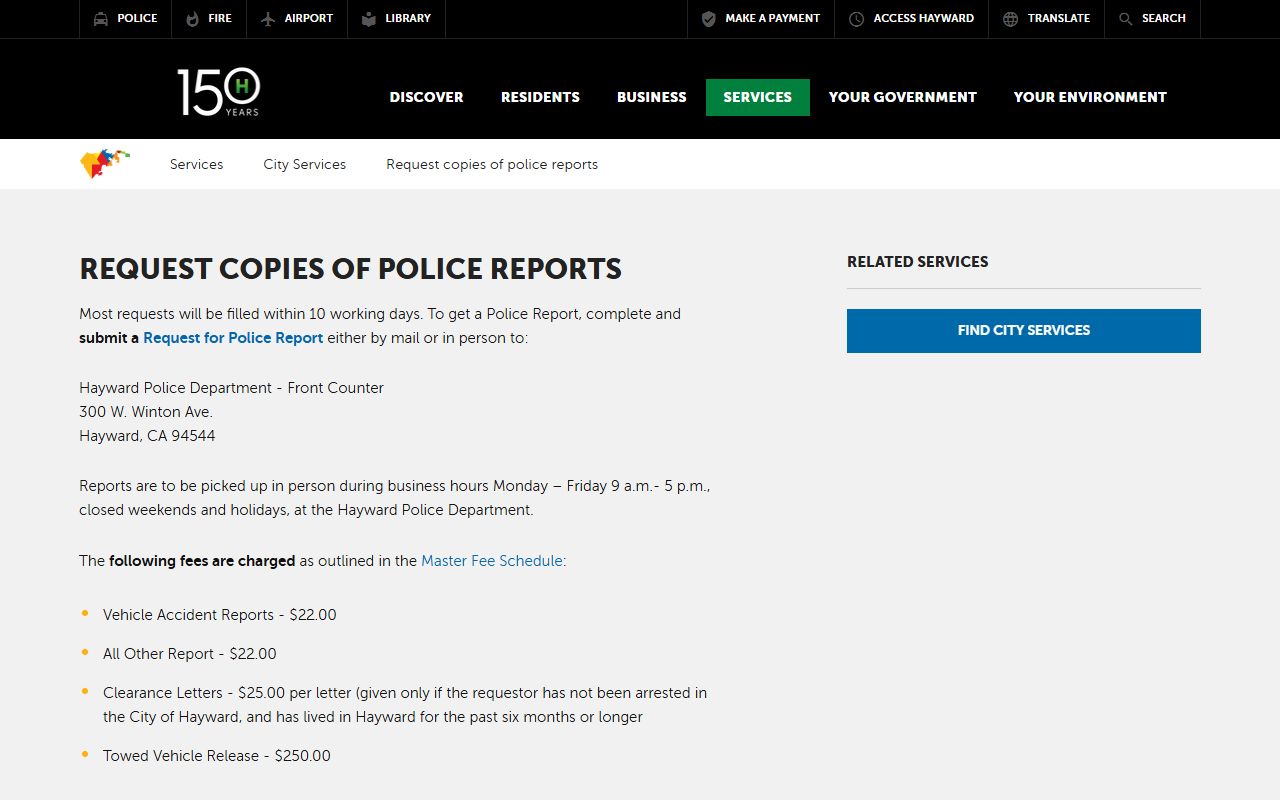Screen dimensions: 1280x800
Task: Open the highlighted SERVICES menu
Action: pyautogui.click(x=758, y=97)
